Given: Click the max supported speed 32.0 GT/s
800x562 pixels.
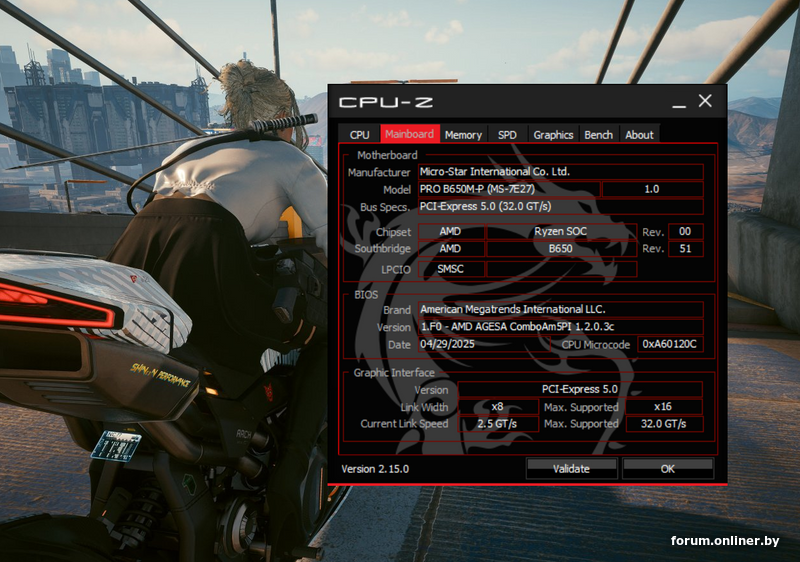Looking at the screenshot, I should [664, 424].
